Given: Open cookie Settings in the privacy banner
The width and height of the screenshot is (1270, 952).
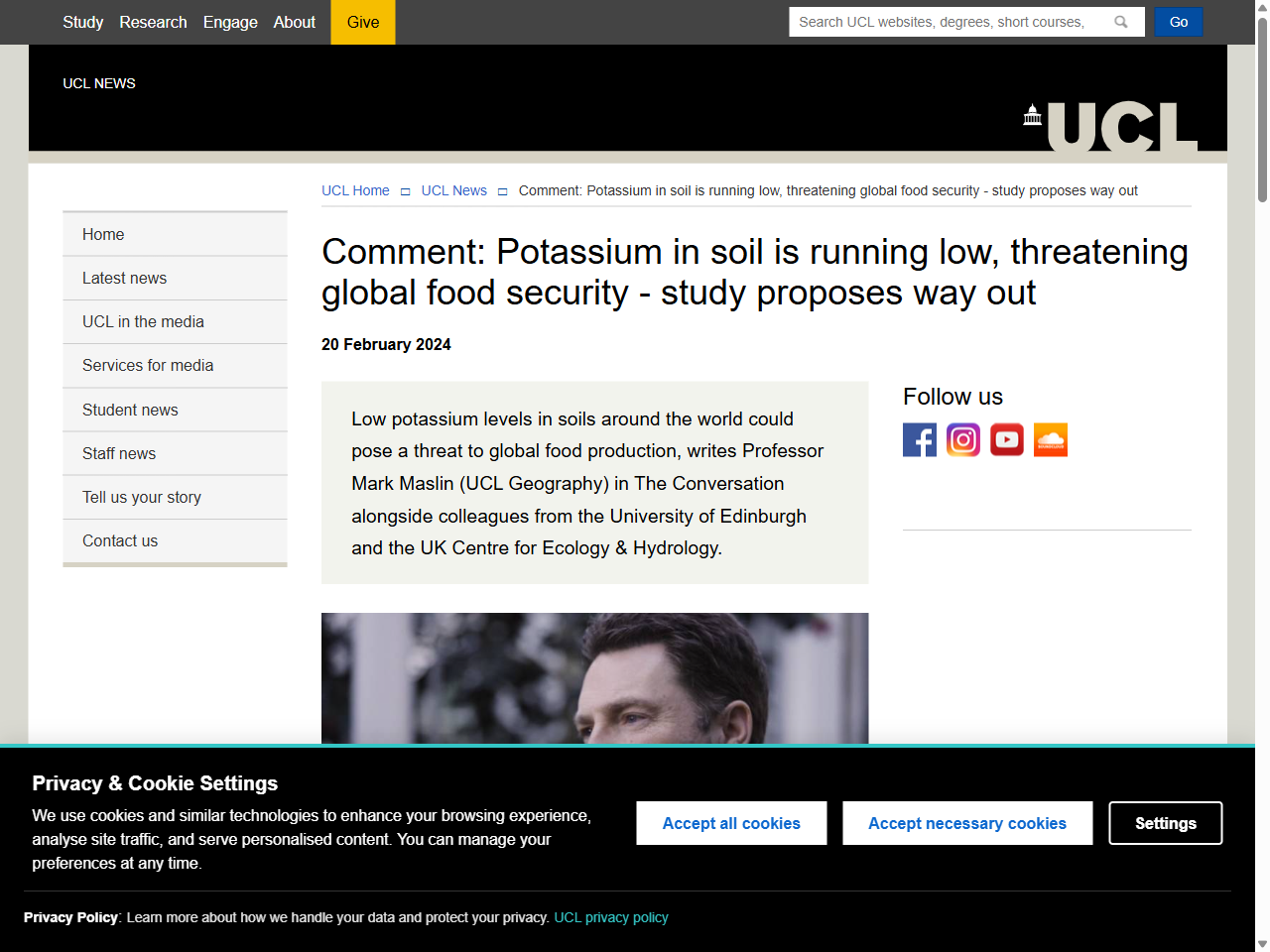Looking at the screenshot, I should pyautogui.click(x=1165, y=823).
